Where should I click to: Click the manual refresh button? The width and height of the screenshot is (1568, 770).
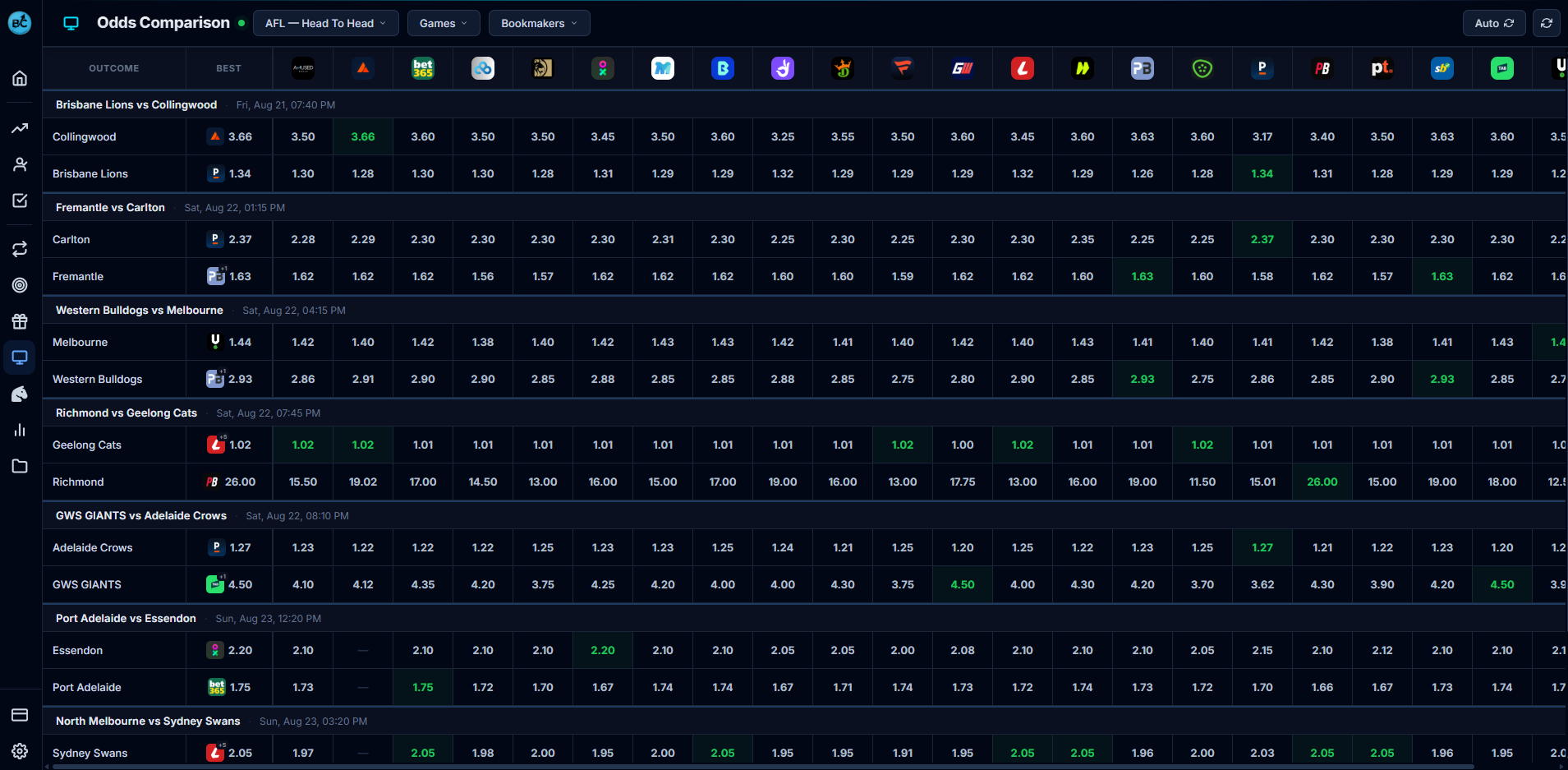tap(1547, 23)
